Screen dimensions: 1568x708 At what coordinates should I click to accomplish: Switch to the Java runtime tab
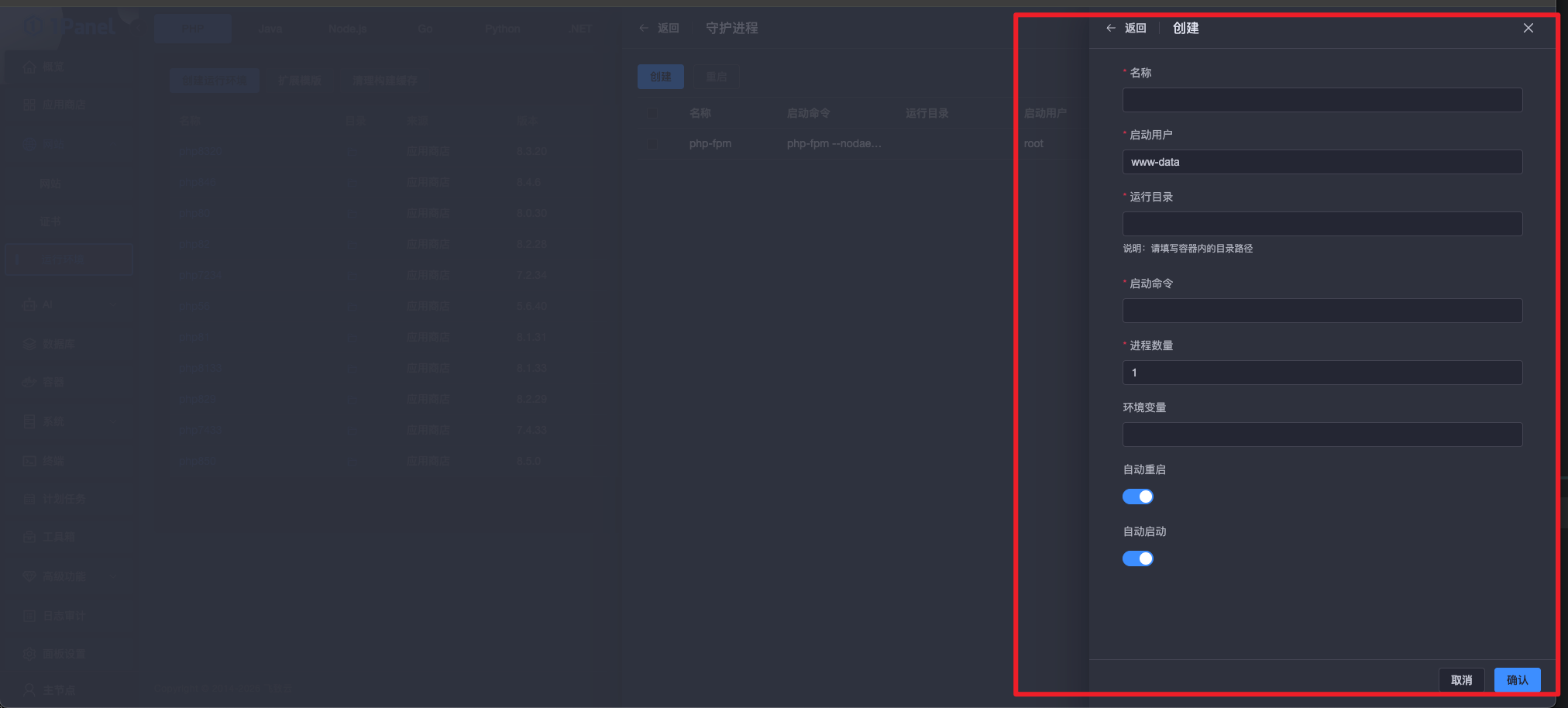click(x=270, y=29)
